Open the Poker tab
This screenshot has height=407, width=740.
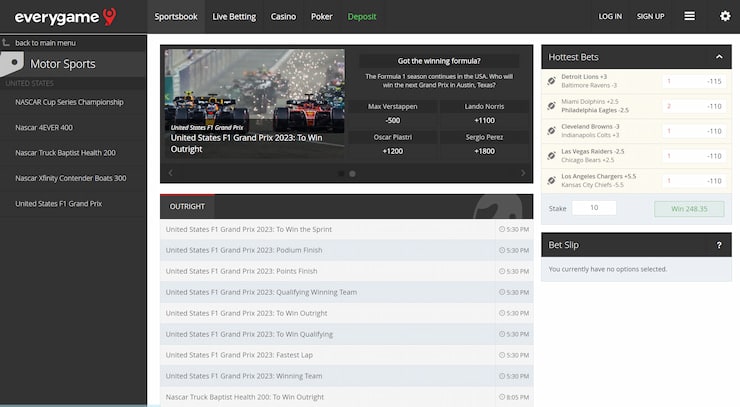coord(321,17)
